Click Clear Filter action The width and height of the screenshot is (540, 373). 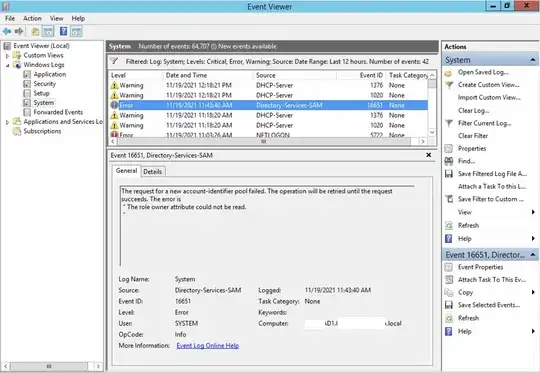click(473, 136)
